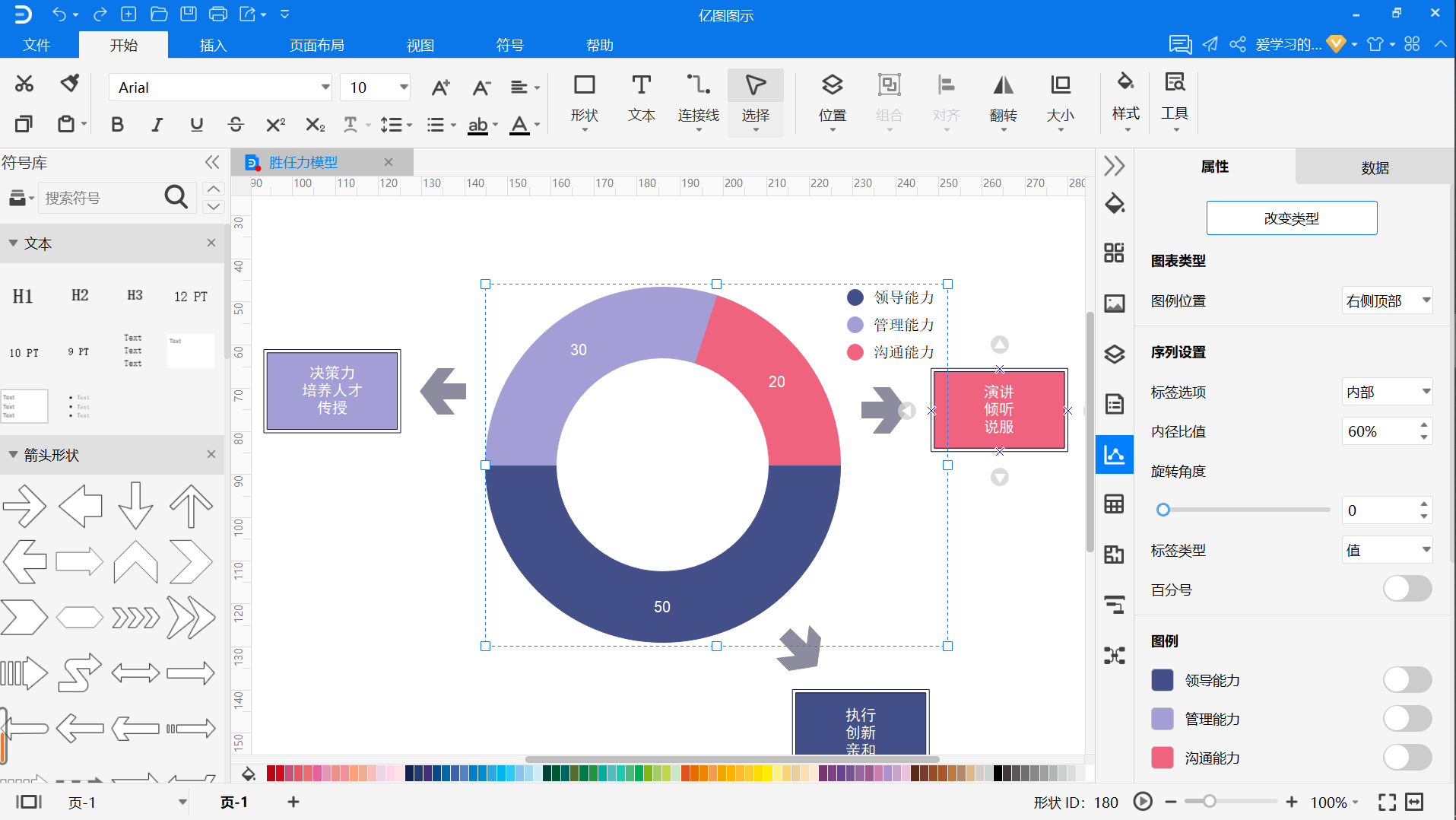Switch to the 插入 ribbon tab
This screenshot has height=820, width=1456.
(214, 45)
